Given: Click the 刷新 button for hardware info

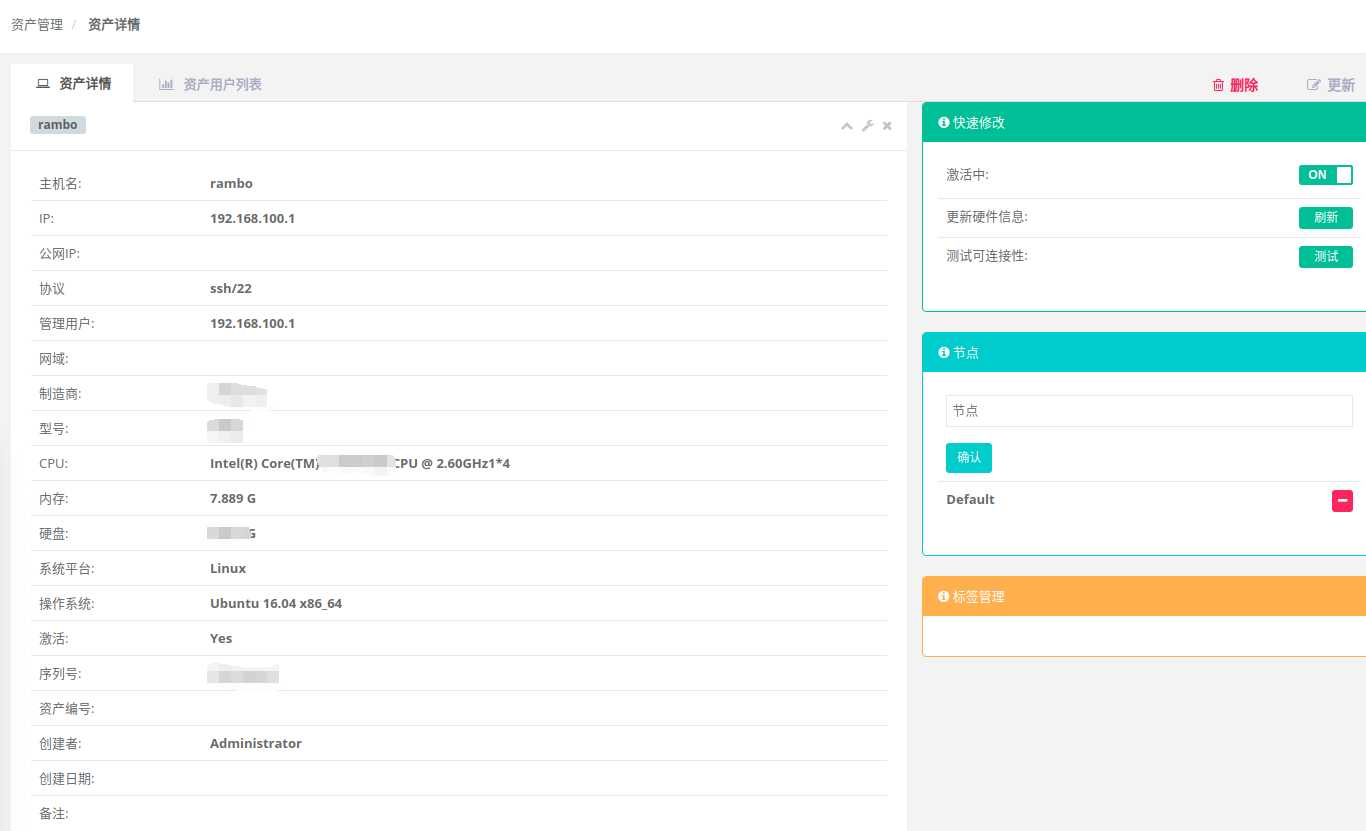Looking at the screenshot, I should [1326, 218].
